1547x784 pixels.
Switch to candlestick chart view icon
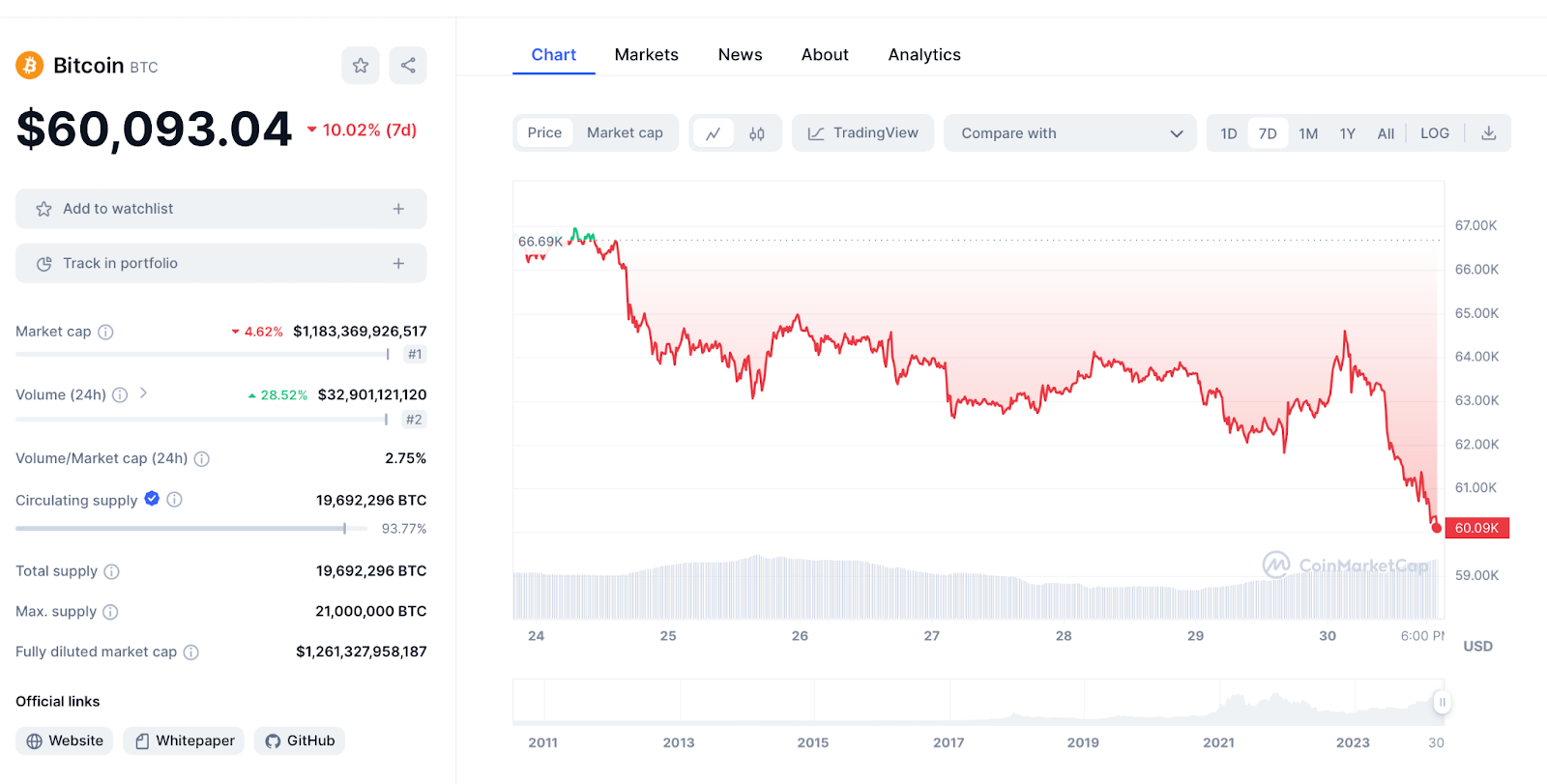(757, 133)
